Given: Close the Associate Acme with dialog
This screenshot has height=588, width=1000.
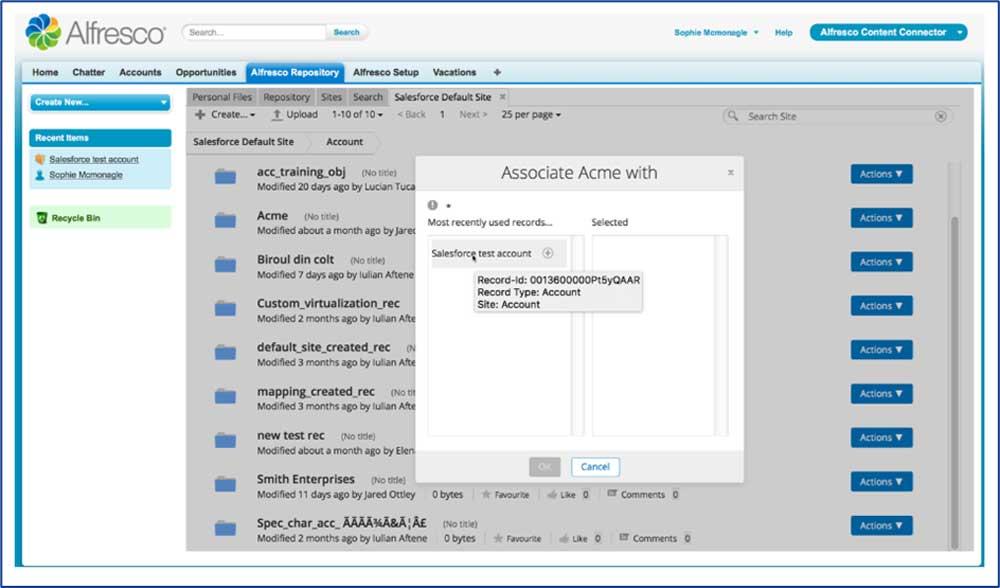Looking at the screenshot, I should pos(731,172).
